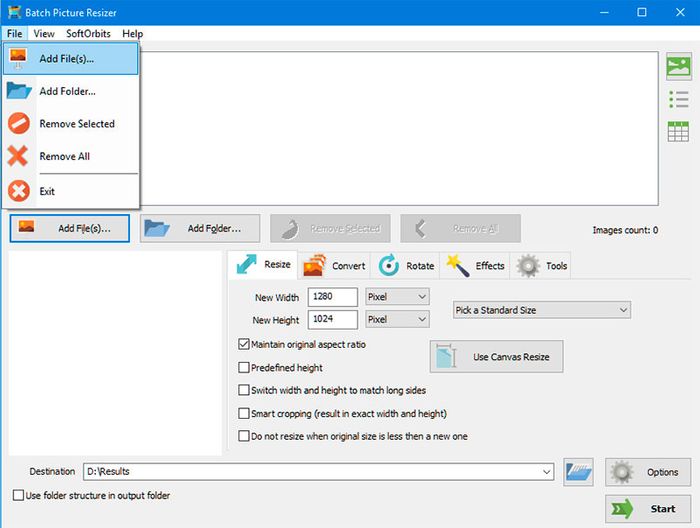Click the browse destination folder icon
The width and height of the screenshot is (700, 528).
click(x=579, y=472)
